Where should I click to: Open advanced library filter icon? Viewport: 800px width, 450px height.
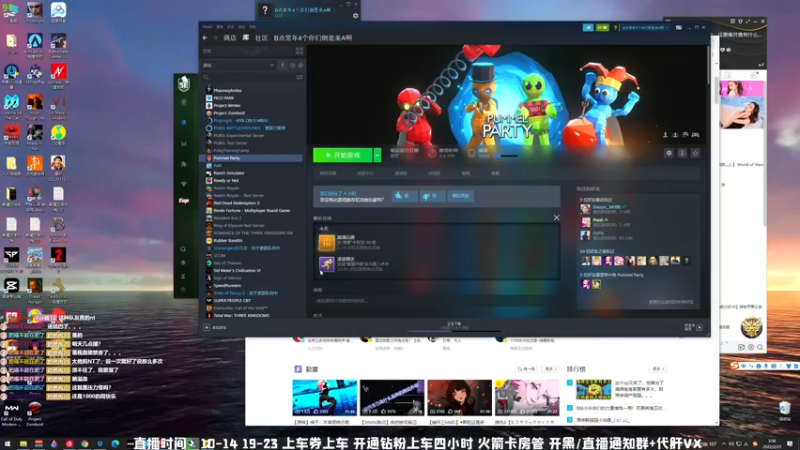tap(299, 77)
